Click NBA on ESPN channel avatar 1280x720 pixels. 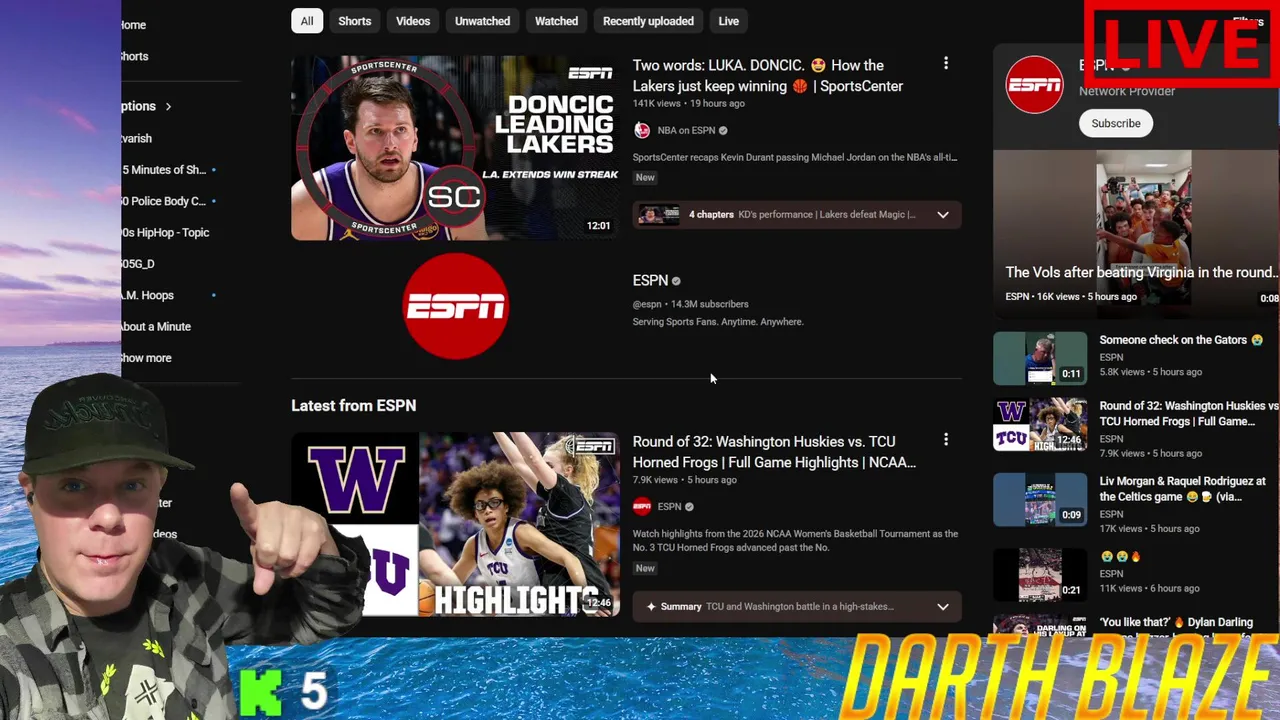[x=642, y=131]
